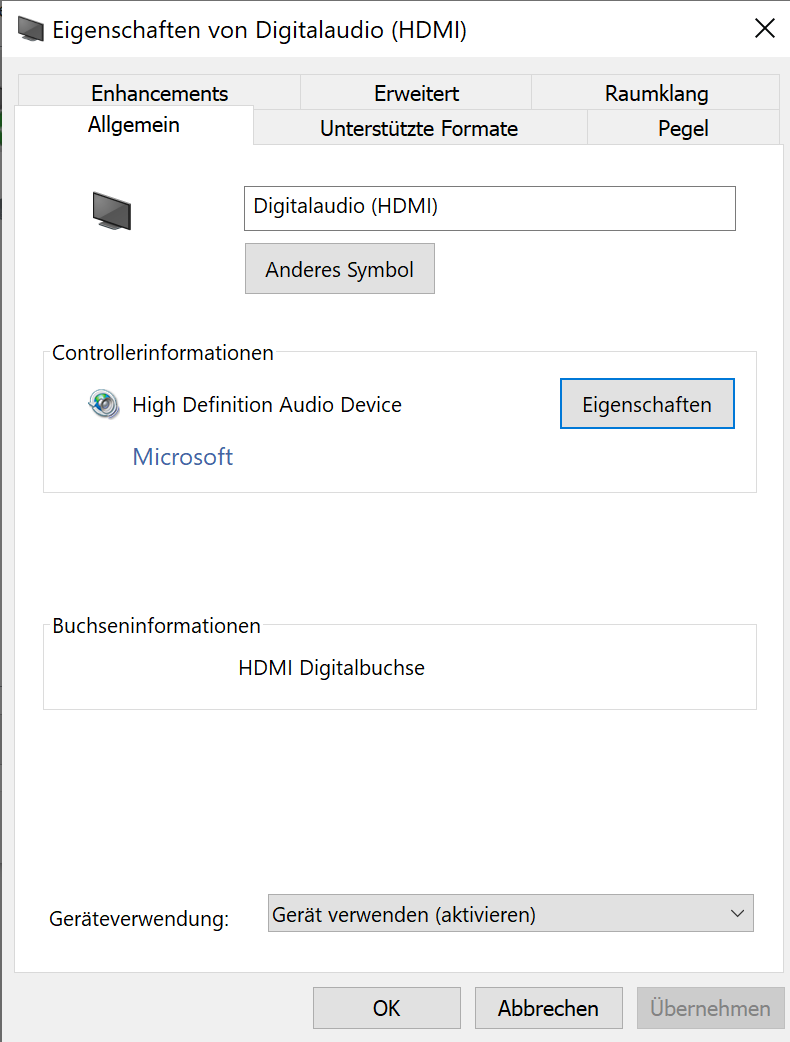Click the monitor icon in title bar
Image resolution: width=790 pixels, height=1042 pixels.
[x=30, y=30]
